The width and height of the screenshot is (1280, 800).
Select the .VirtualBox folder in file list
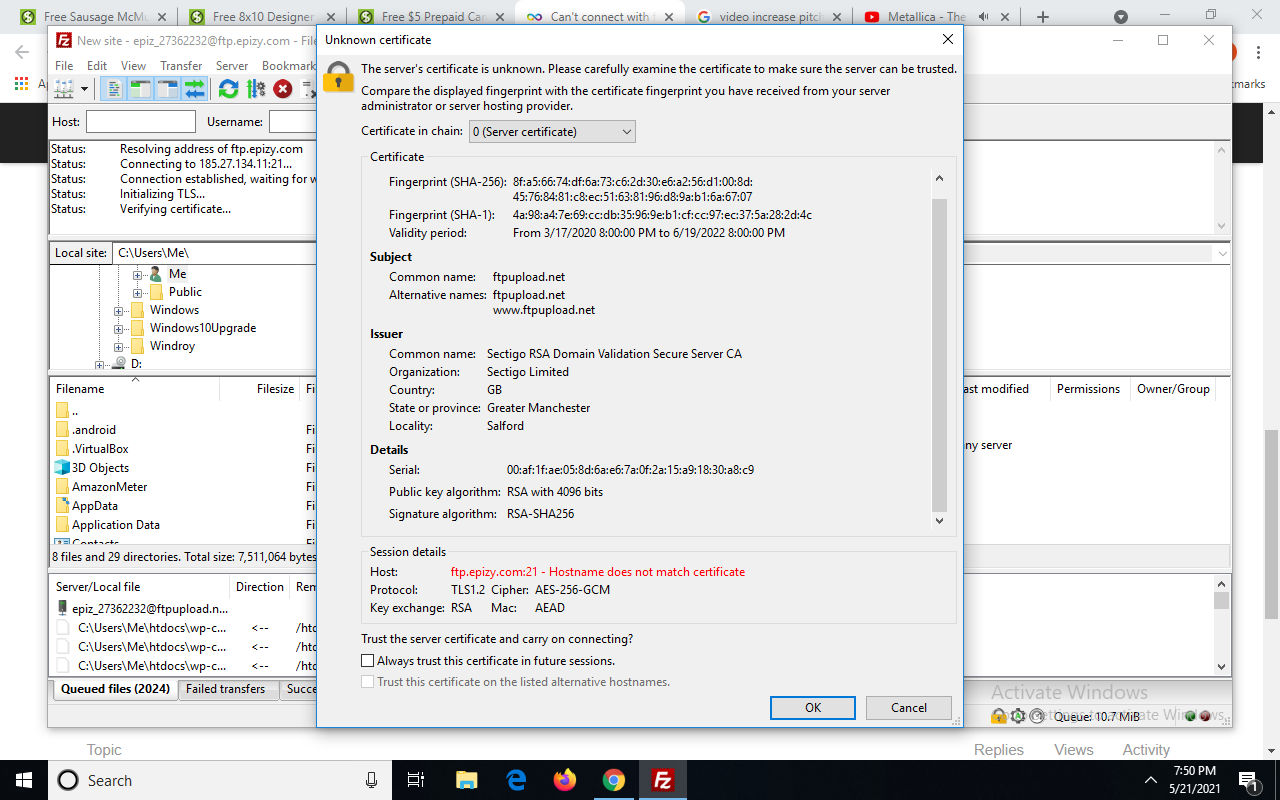point(100,449)
